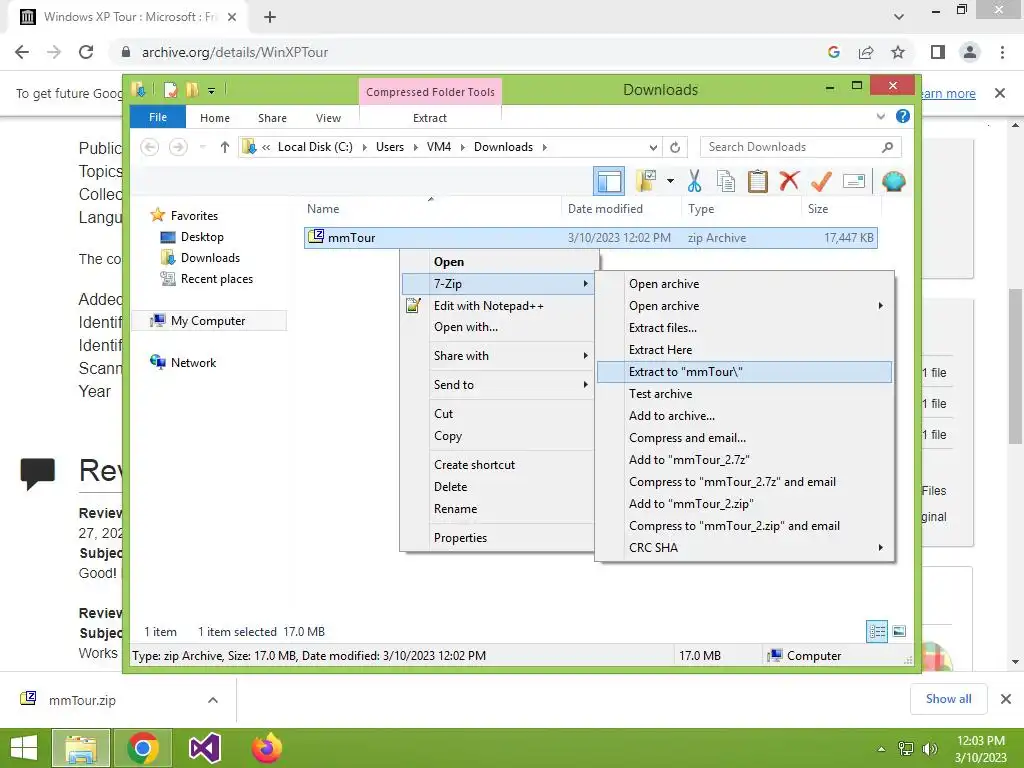Viewport: 1024px width, 768px height.
Task: Open Firefox from the taskbar
Action: [x=266, y=748]
